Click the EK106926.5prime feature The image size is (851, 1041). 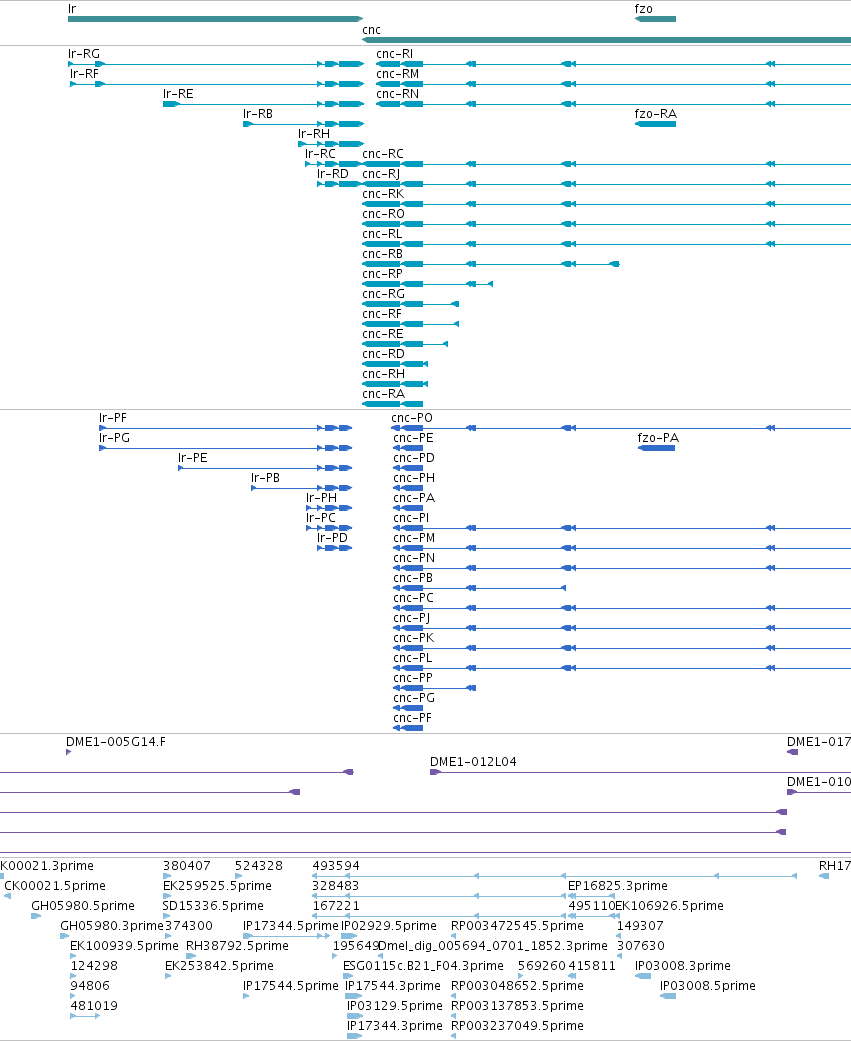click(x=617, y=916)
